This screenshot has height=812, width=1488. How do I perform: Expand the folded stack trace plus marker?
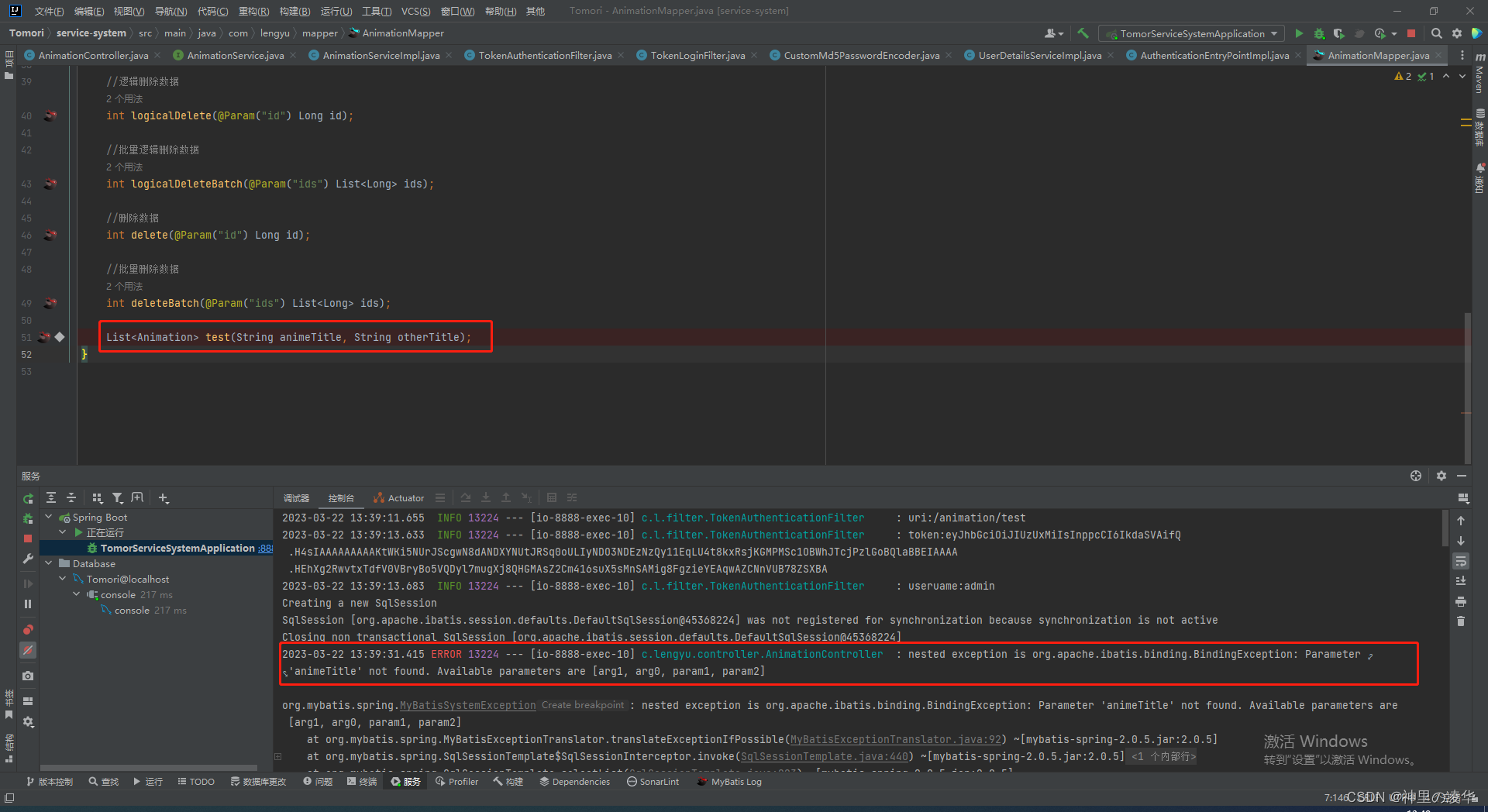[278, 757]
